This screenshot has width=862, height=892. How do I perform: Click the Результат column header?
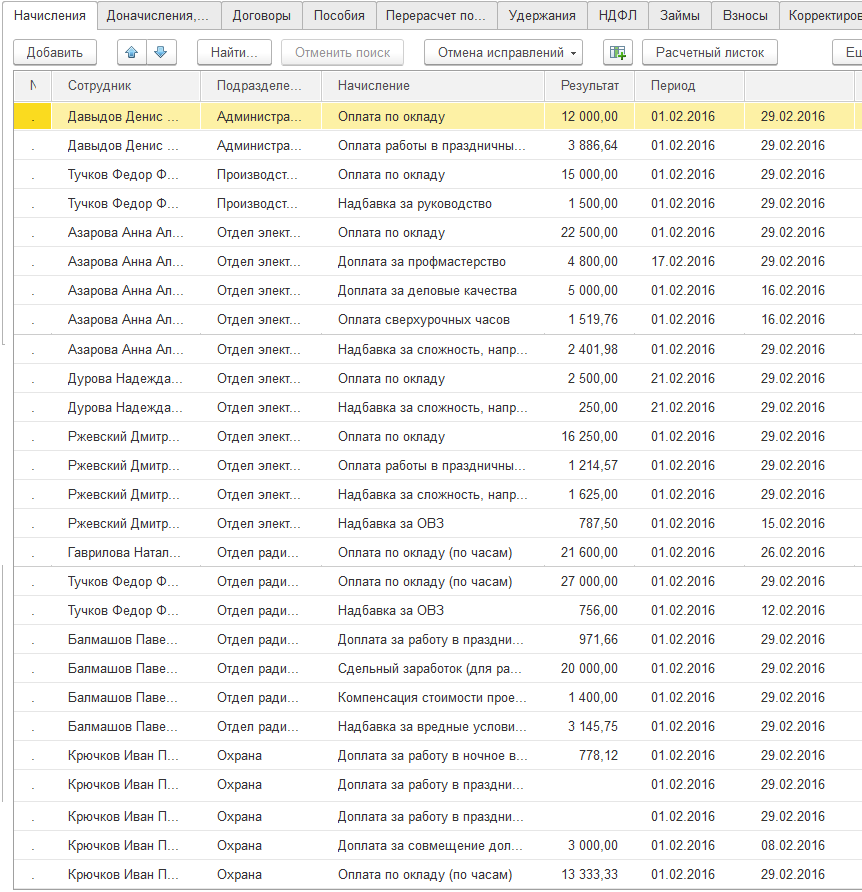pyautogui.click(x=590, y=86)
